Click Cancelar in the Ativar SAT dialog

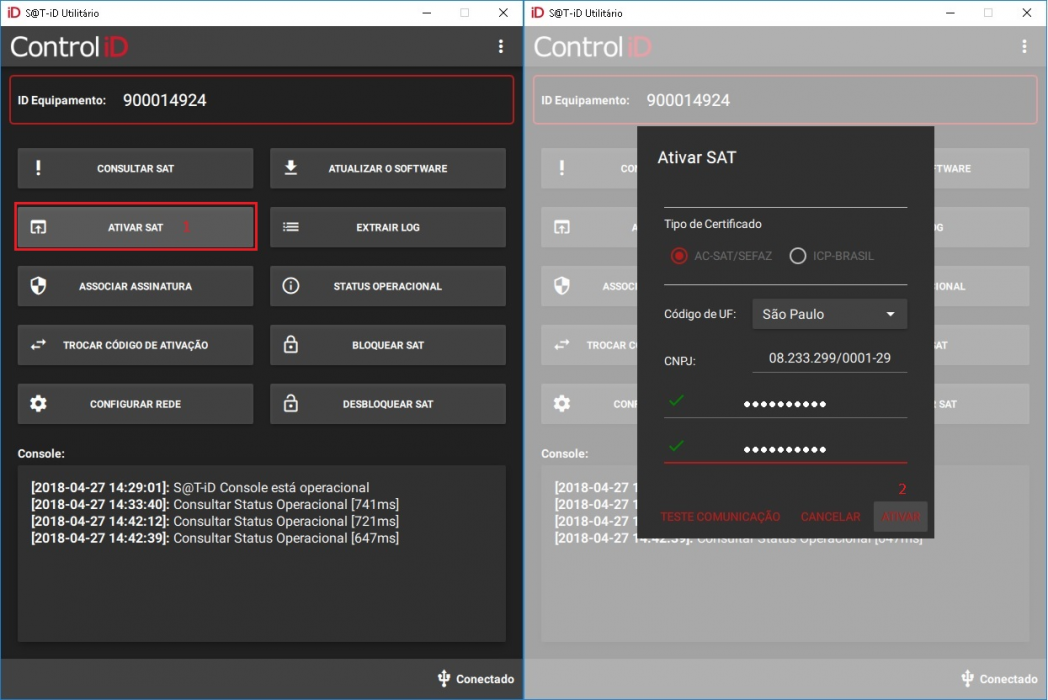click(830, 517)
